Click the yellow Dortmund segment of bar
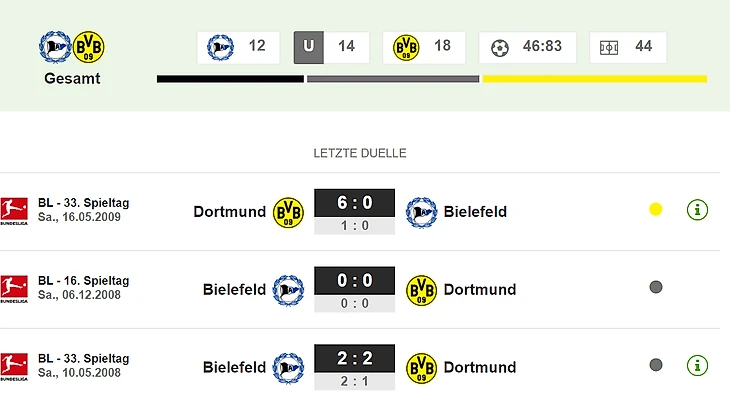The height and width of the screenshot is (405, 730). pos(595,79)
